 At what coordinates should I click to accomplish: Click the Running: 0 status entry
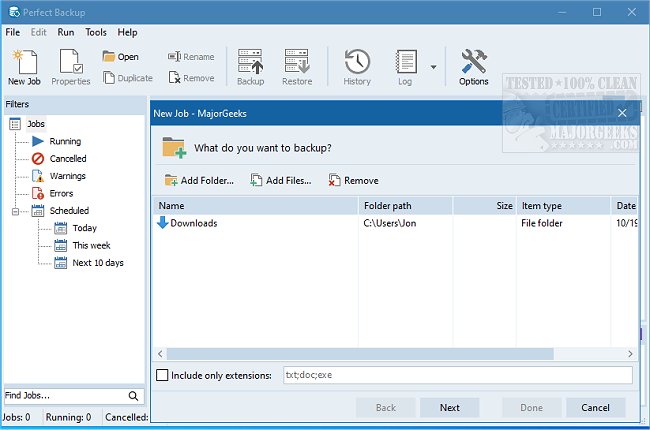(68, 417)
